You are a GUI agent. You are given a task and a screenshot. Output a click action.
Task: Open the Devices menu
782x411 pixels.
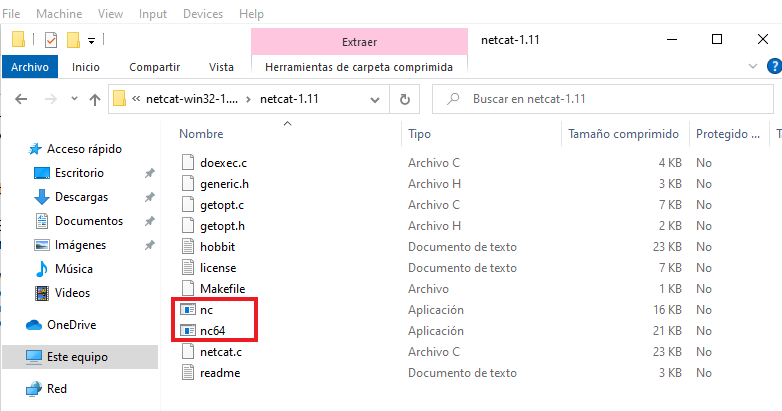coord(202,13)
